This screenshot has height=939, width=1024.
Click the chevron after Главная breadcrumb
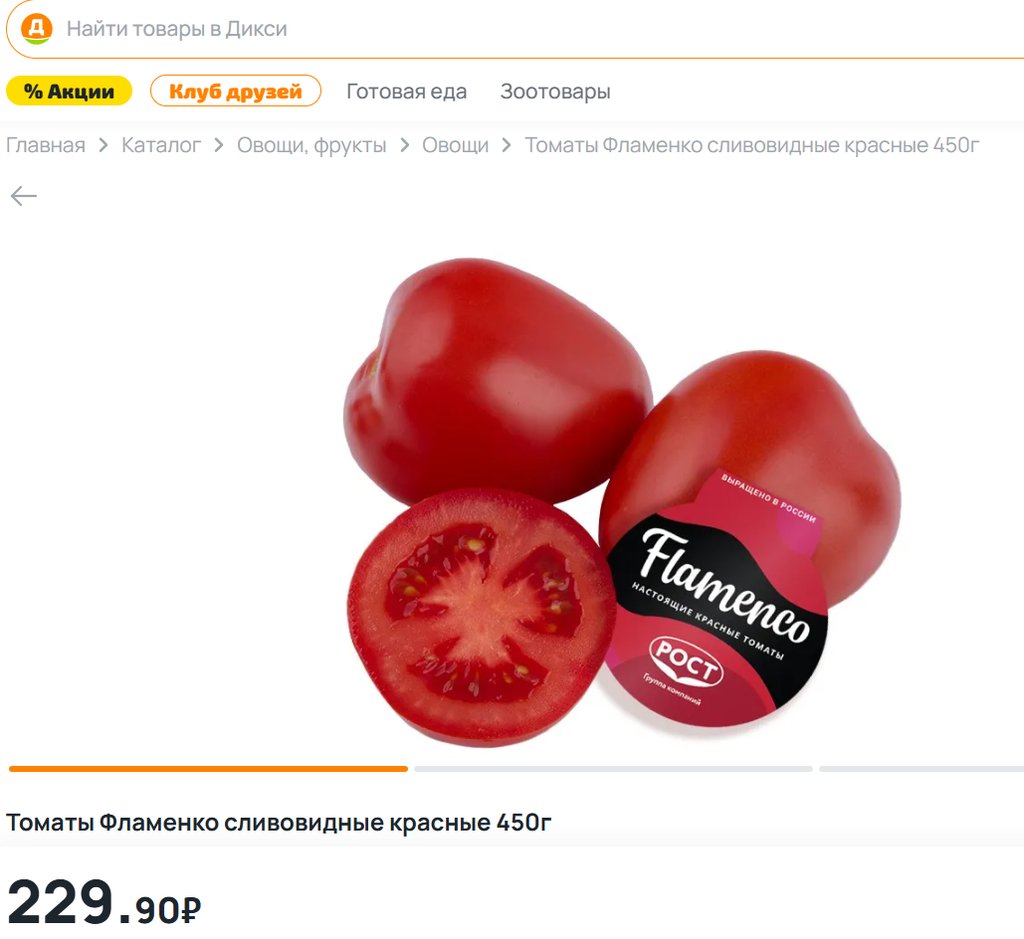[x=103, y=145]
